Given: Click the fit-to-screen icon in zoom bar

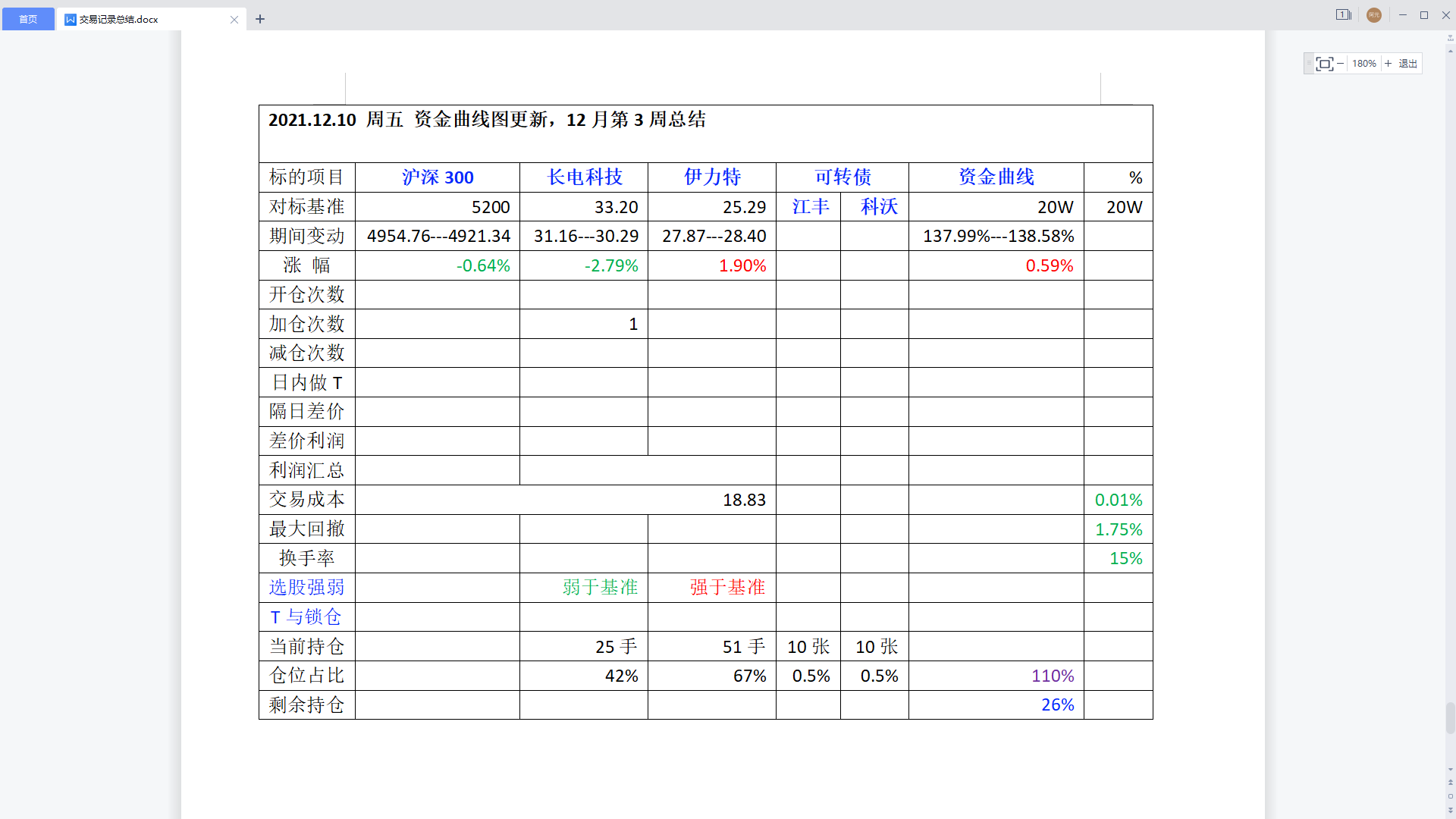Looking at the screenshot, I should point(1324,64).
